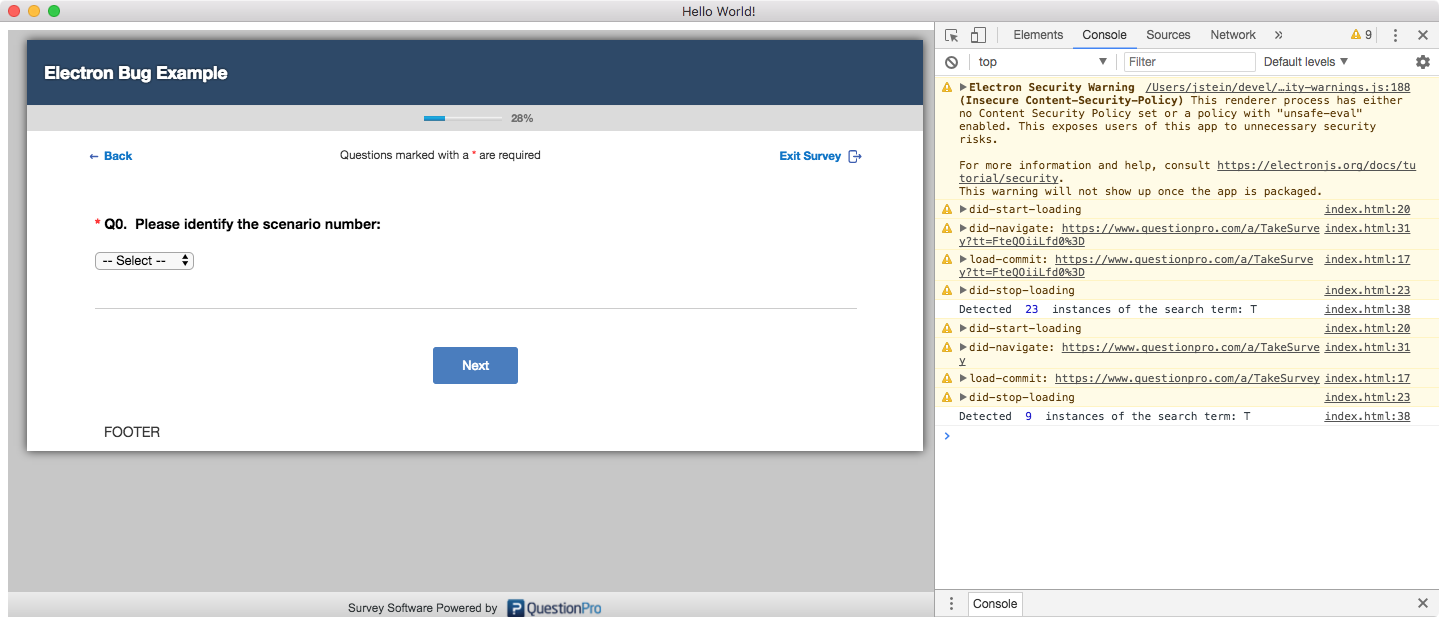Switch to the Elements tab
Image resolution: width=1439 pixels, height=617 pixels.
tap(1038, 34)
